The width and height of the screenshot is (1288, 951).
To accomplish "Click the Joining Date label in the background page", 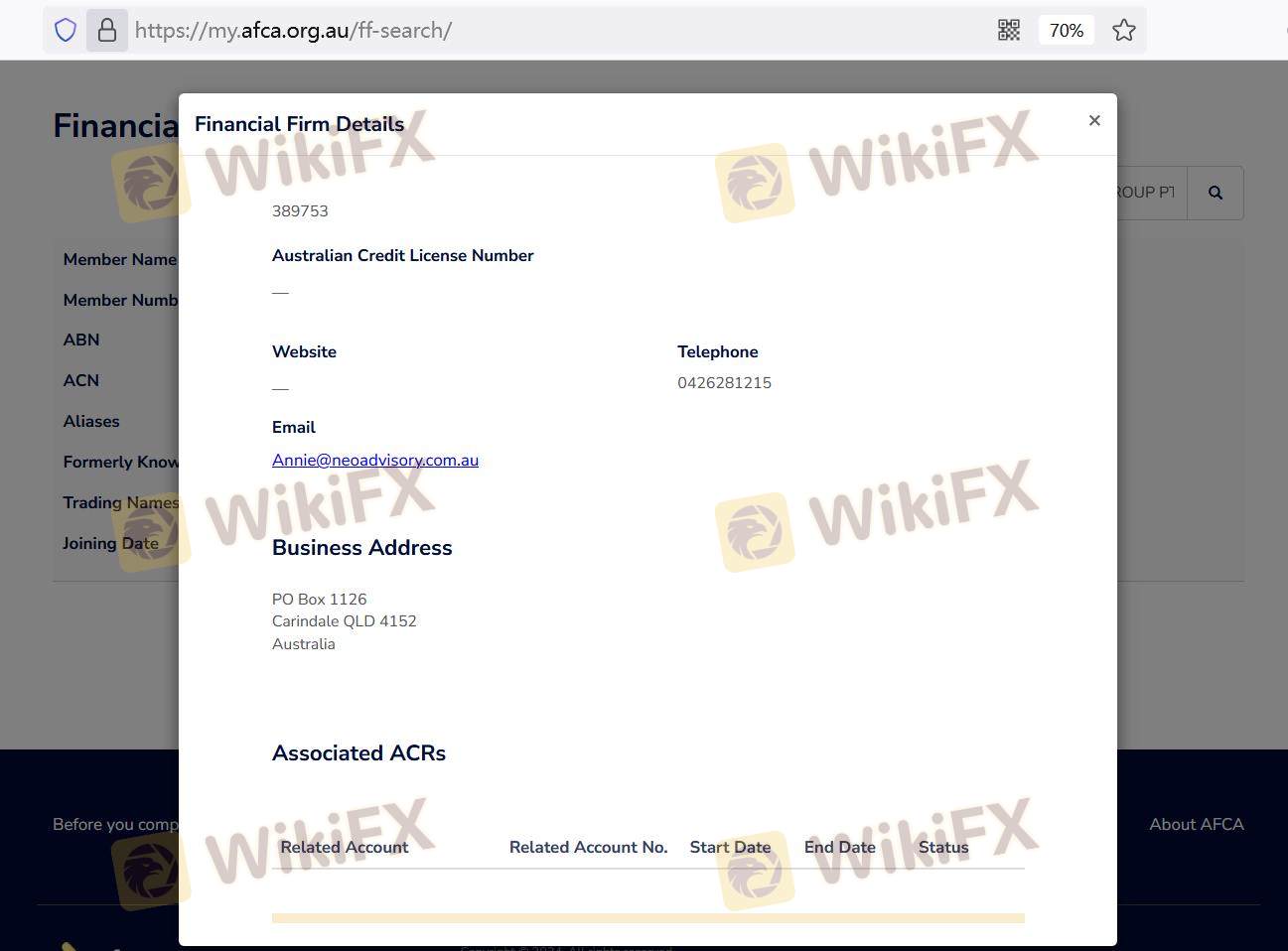I will [110, 543].
